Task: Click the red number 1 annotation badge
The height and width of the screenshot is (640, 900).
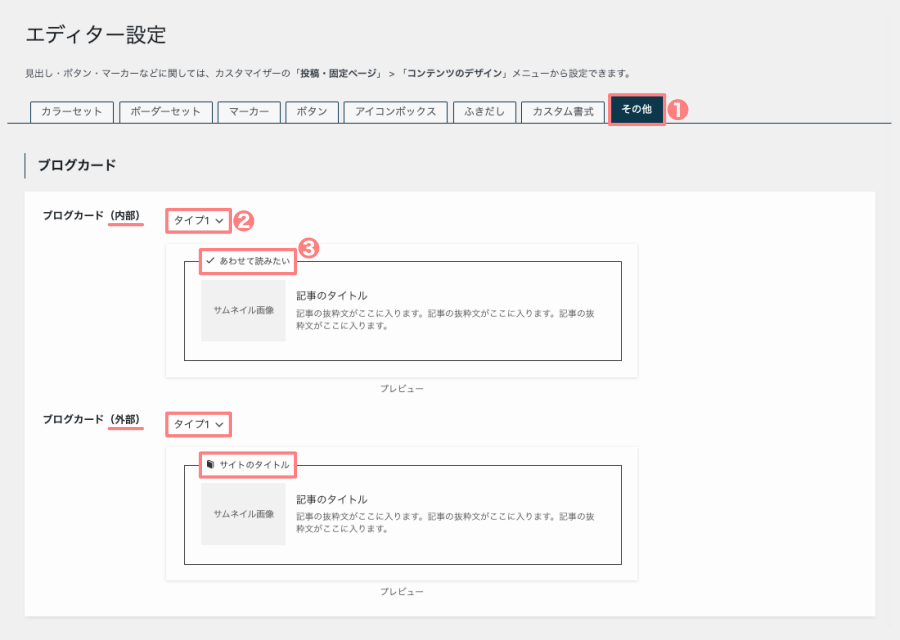Action: pyautogui.click(x=679, y=111)
